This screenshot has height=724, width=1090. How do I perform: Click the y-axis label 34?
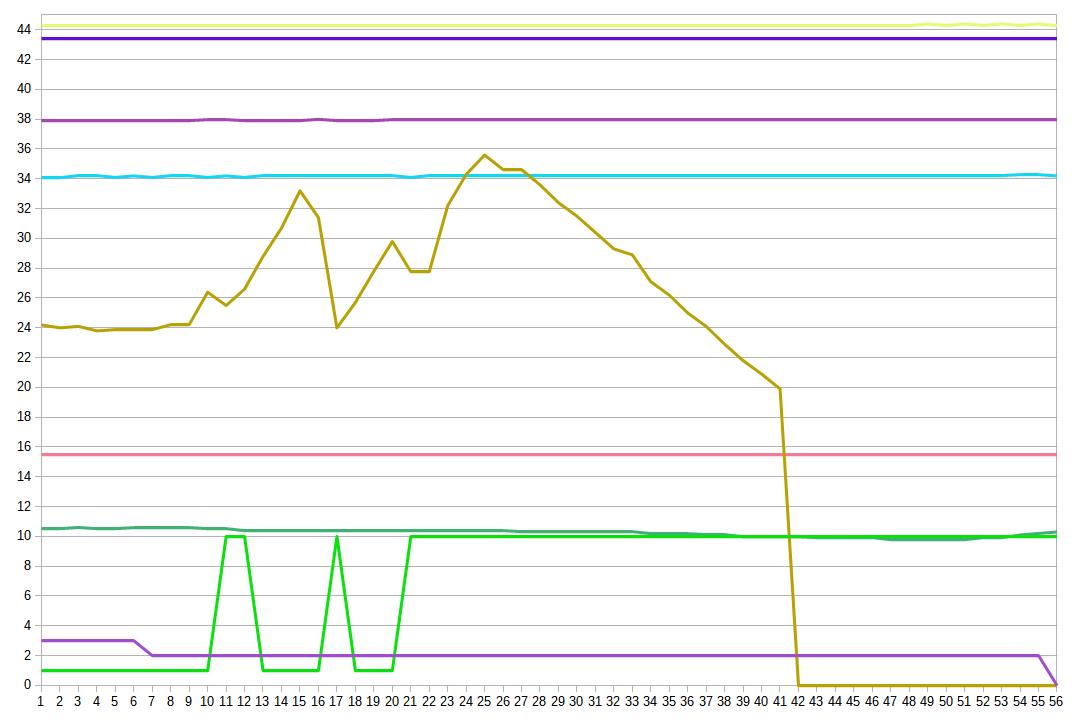[x=24, y=179]
